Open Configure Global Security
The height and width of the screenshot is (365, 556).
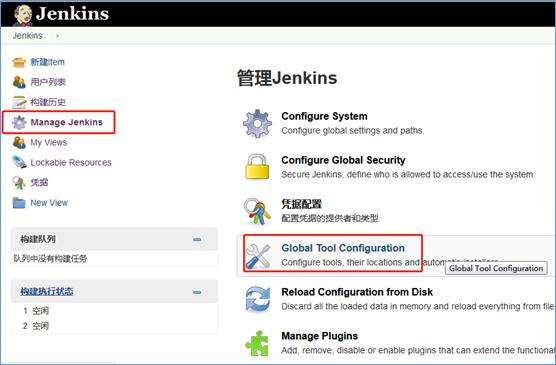point(343,160)
